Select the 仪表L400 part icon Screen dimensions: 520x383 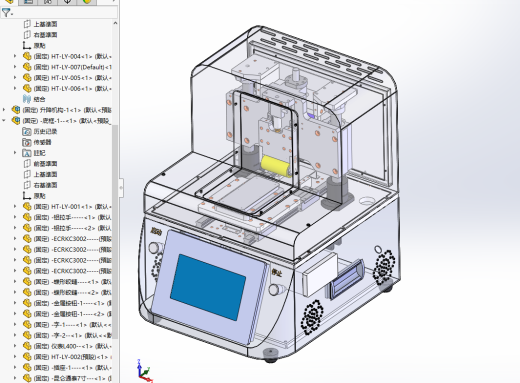coord(27,346)
